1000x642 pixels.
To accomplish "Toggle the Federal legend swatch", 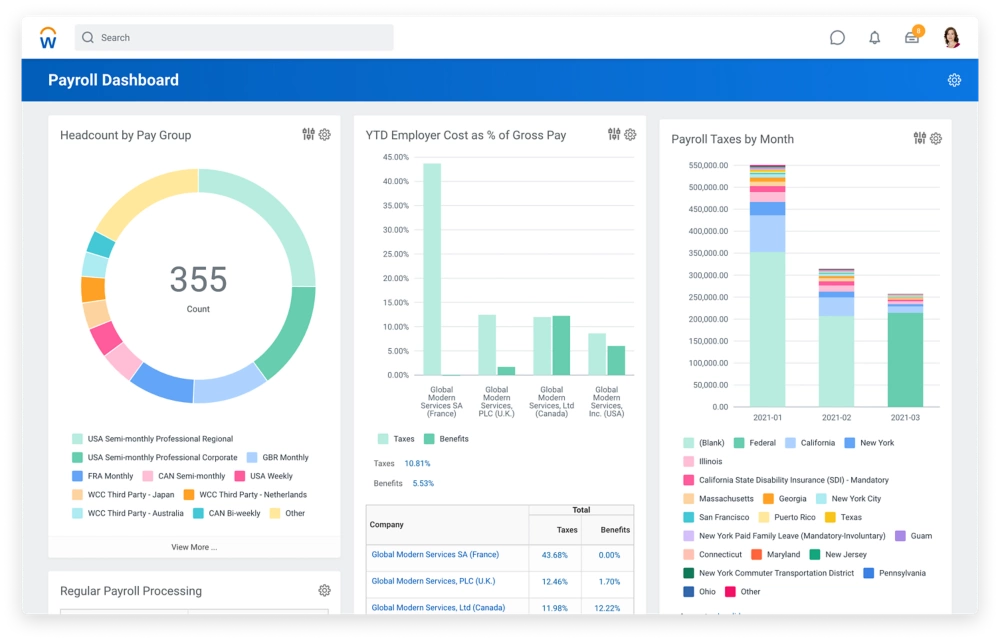I will [x=739, y=442].
